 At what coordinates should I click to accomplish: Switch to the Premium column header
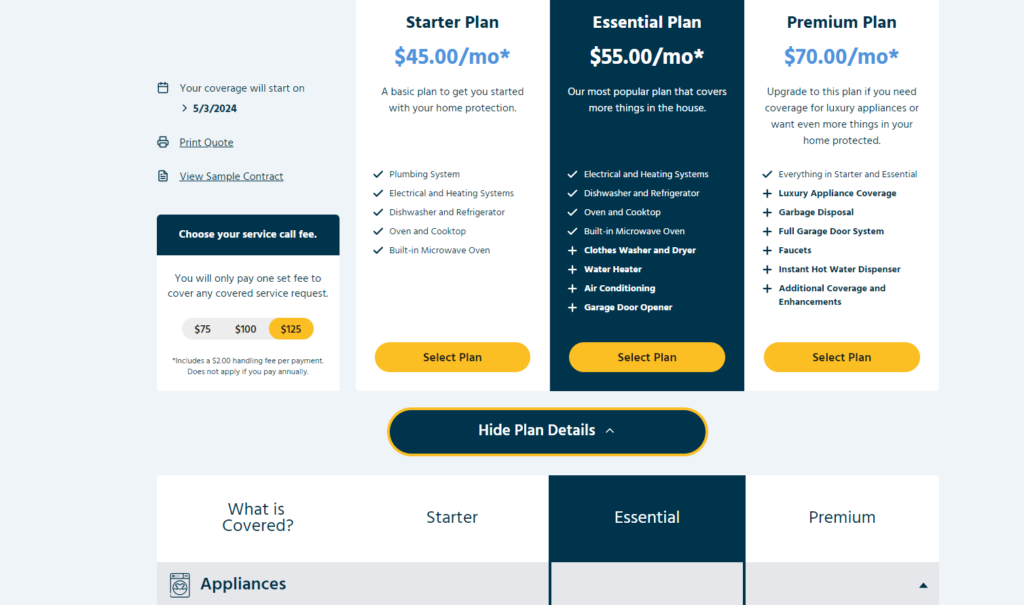point(842,517)
